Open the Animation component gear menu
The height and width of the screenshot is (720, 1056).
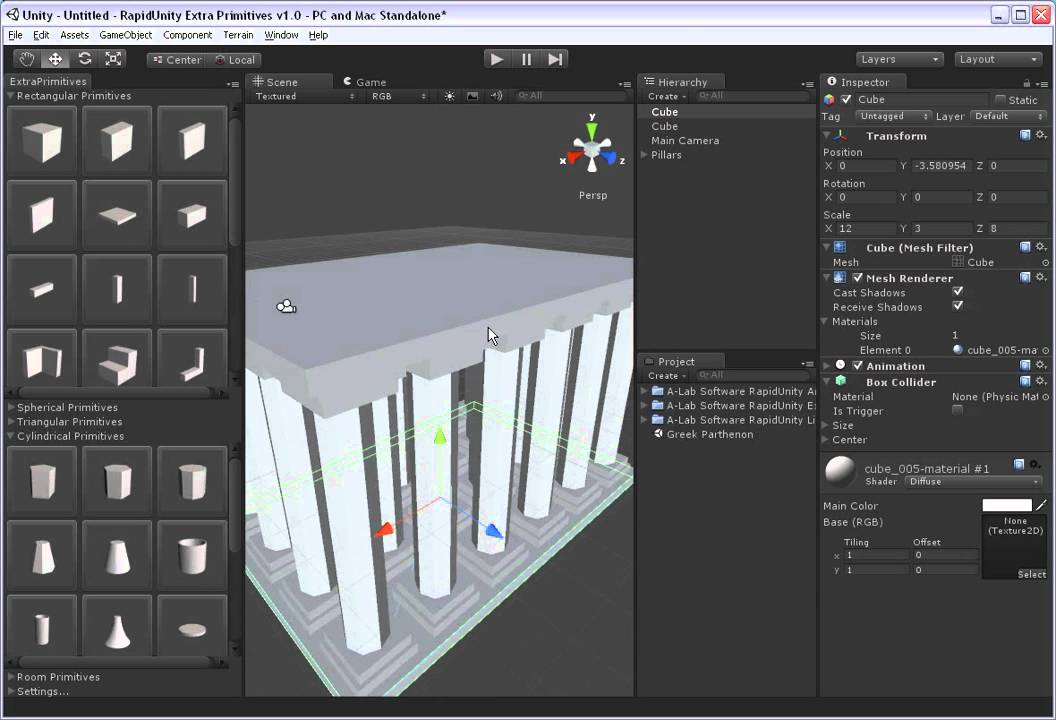click(1041, 365)
